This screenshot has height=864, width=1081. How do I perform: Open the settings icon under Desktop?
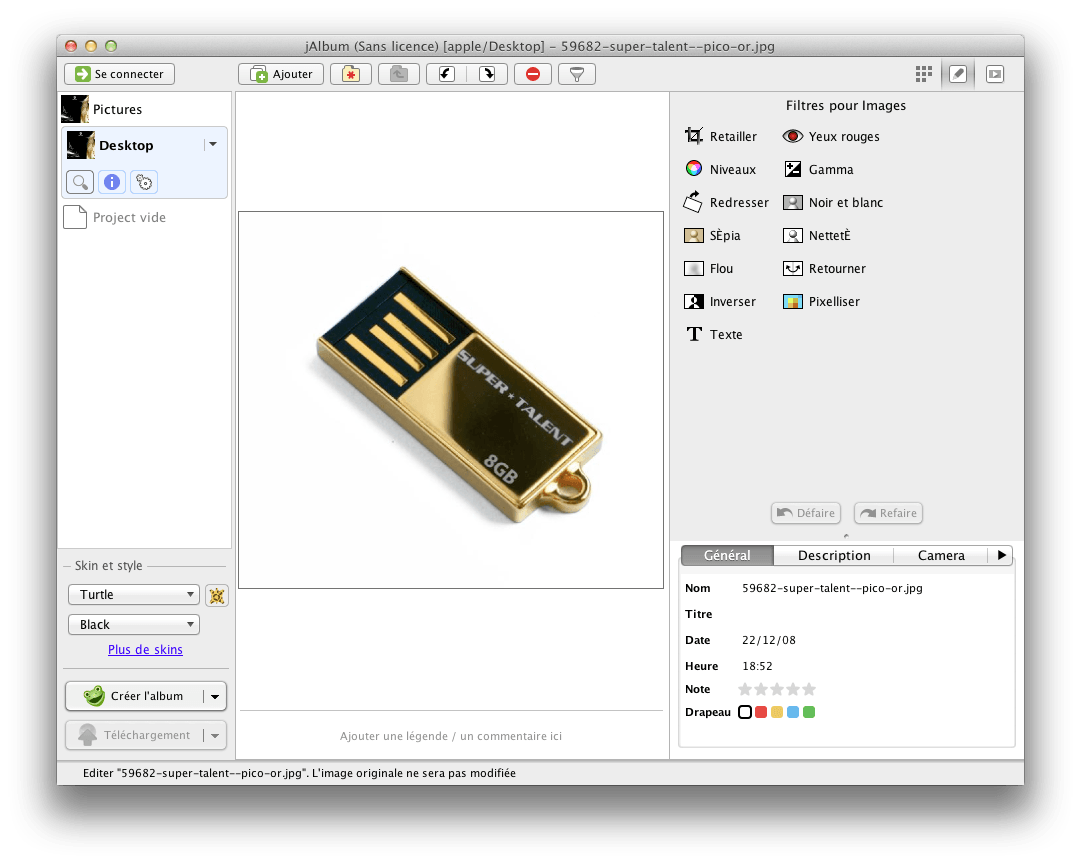[x=143, y=182]
